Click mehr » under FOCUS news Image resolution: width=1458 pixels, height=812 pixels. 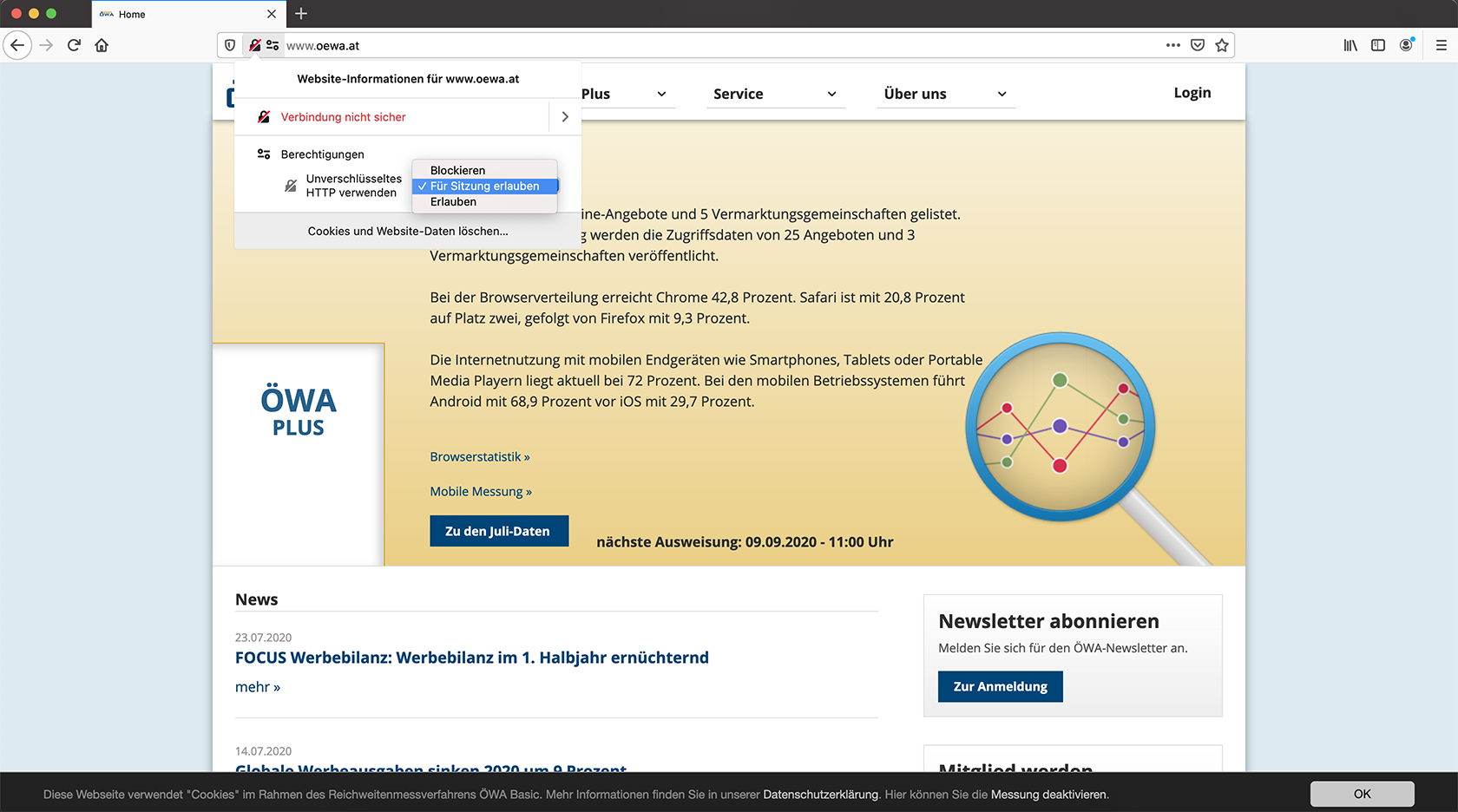point(258,687)
